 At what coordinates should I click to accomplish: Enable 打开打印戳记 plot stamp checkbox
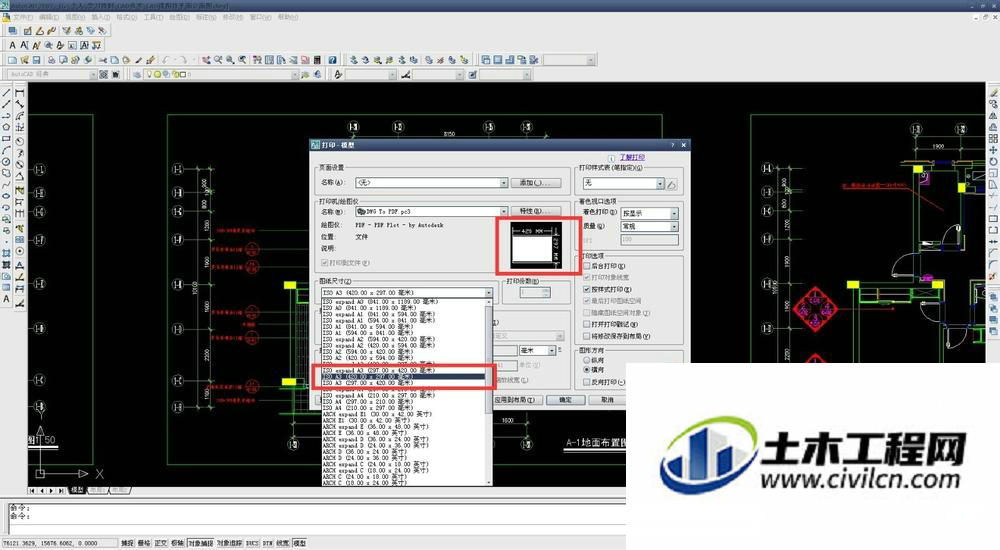click(587, 324)
